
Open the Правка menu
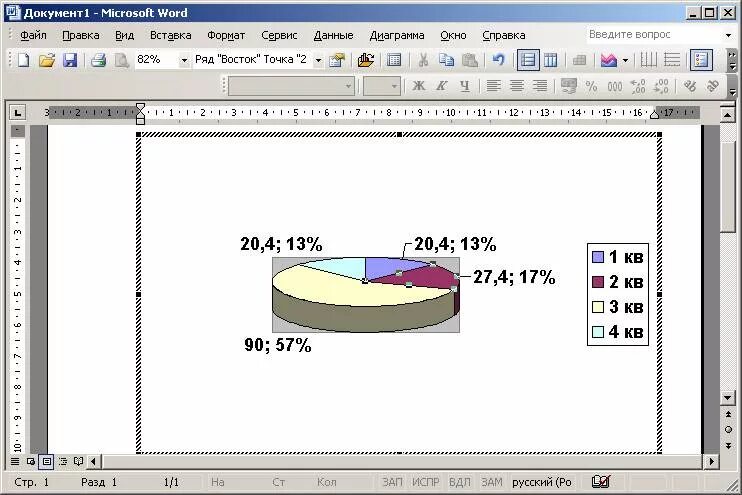click(x=81, y=35)
